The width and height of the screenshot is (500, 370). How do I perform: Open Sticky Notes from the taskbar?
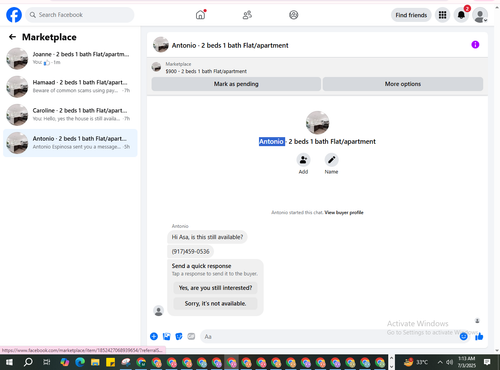[x=110, y=362]
